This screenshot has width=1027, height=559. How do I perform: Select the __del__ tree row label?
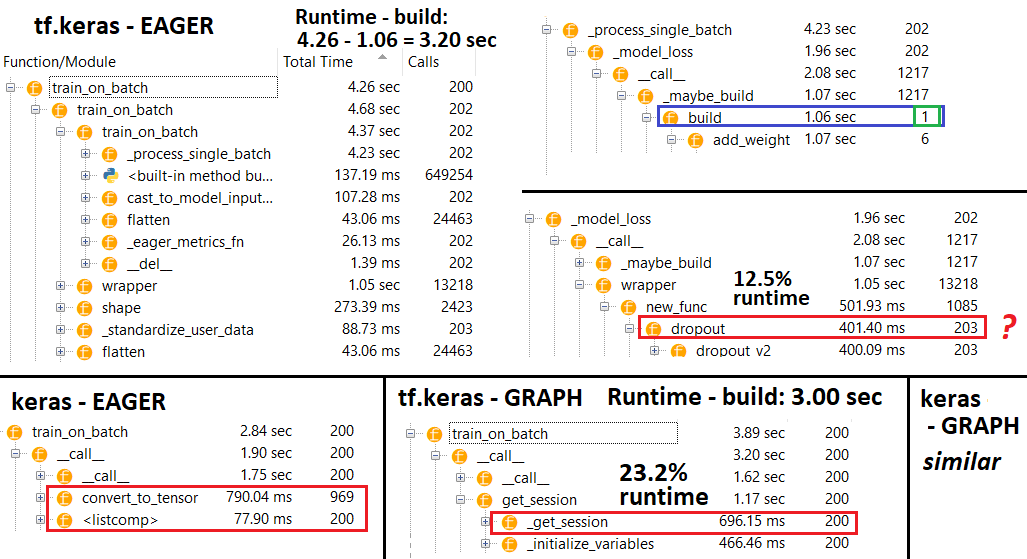tap(150, 264)
